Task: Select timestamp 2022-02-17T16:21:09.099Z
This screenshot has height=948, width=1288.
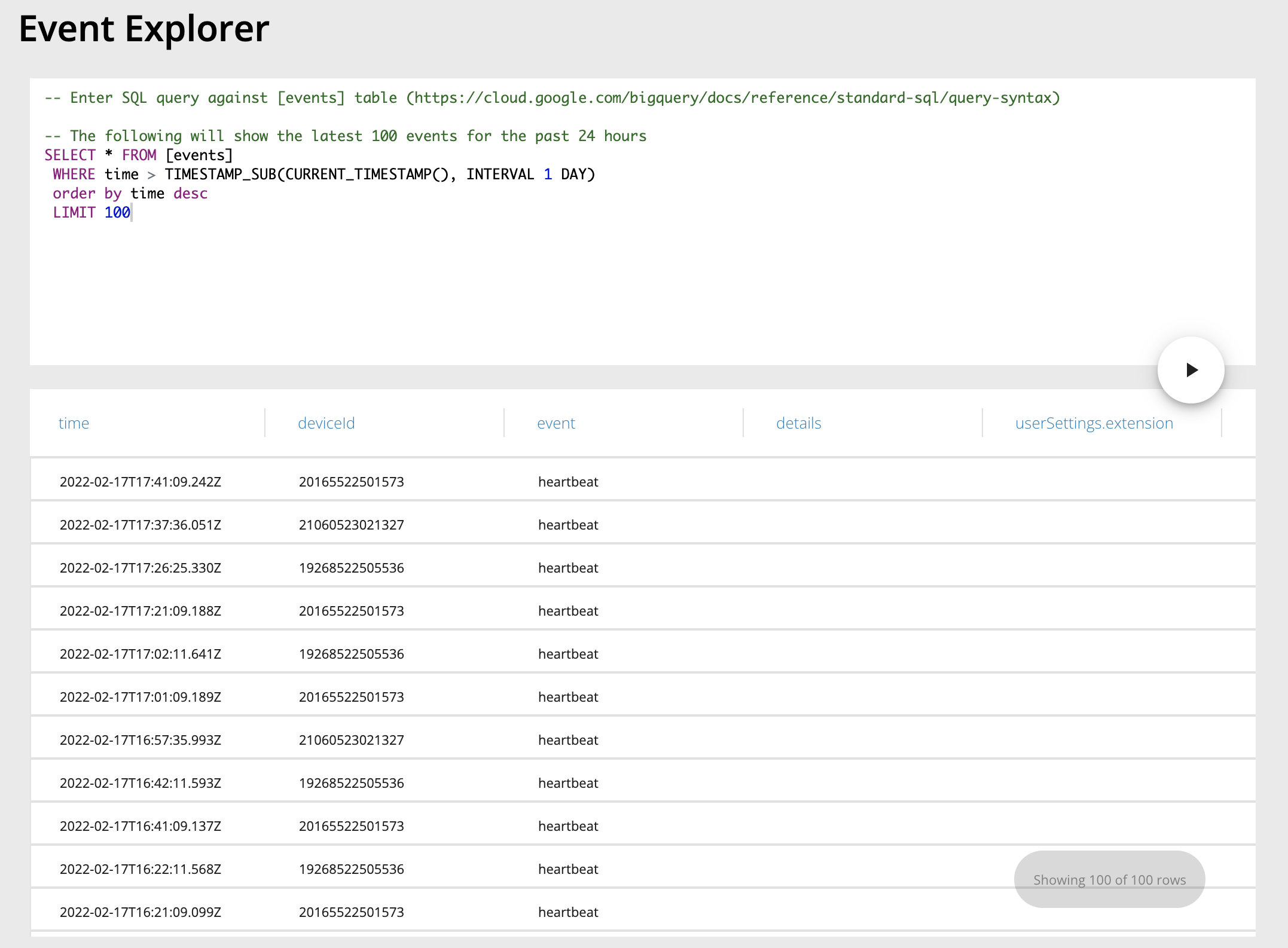Action: pos(141,912)
